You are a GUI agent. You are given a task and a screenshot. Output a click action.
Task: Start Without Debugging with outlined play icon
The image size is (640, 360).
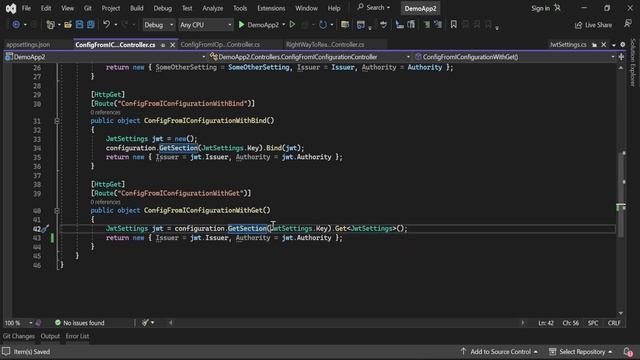point(292,25)
